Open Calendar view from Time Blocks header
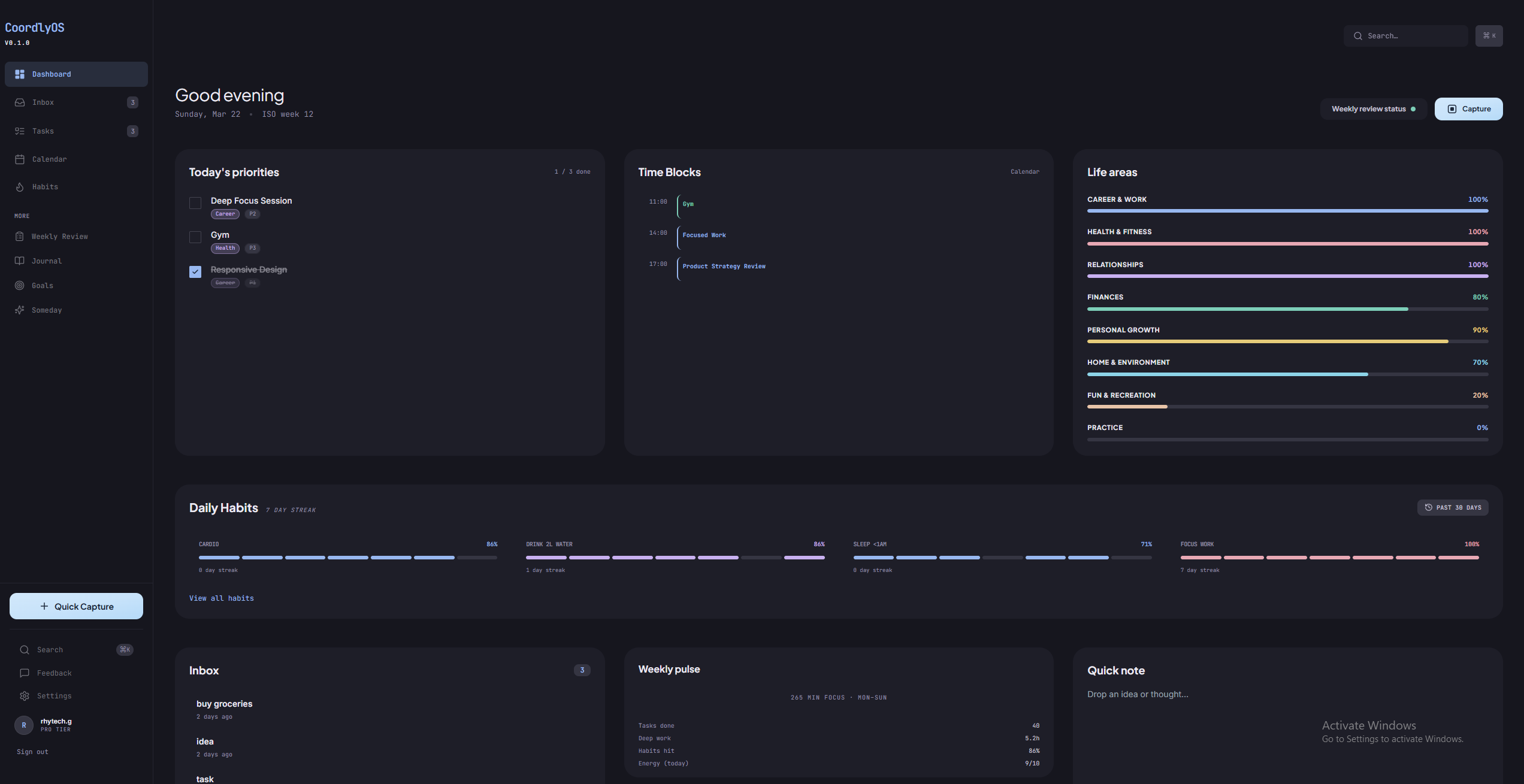This screenshot has width=1524, height=784. 1025,171
